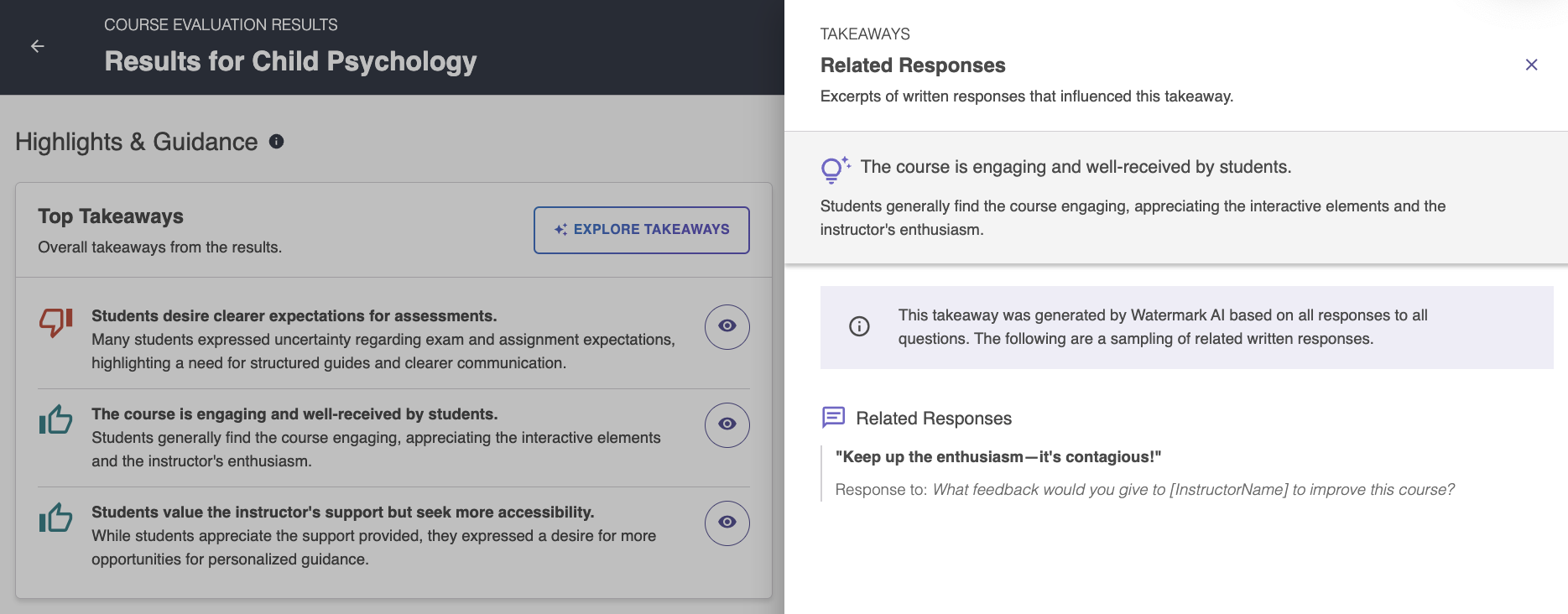Click the Course Evaluation Results breadcrumb label

pos(221,25)
